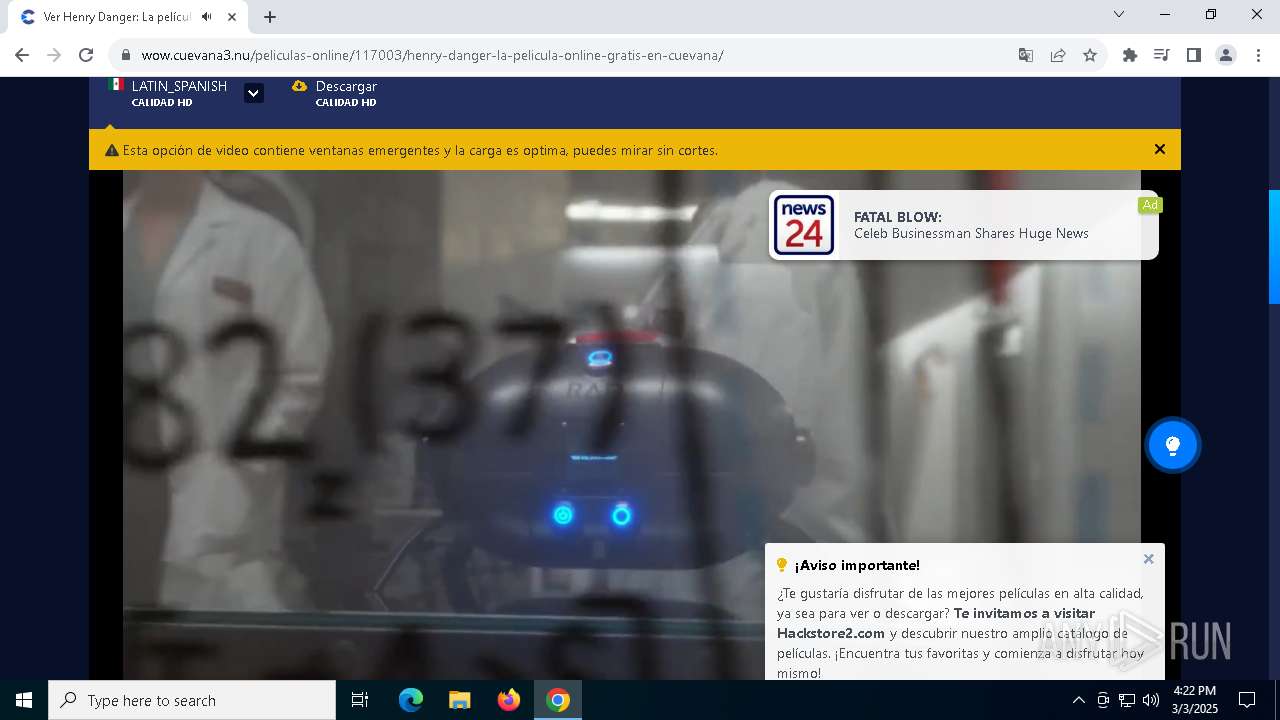Open the media controls icon
The image size is (1280, 720).
[x=1162, y=55]
